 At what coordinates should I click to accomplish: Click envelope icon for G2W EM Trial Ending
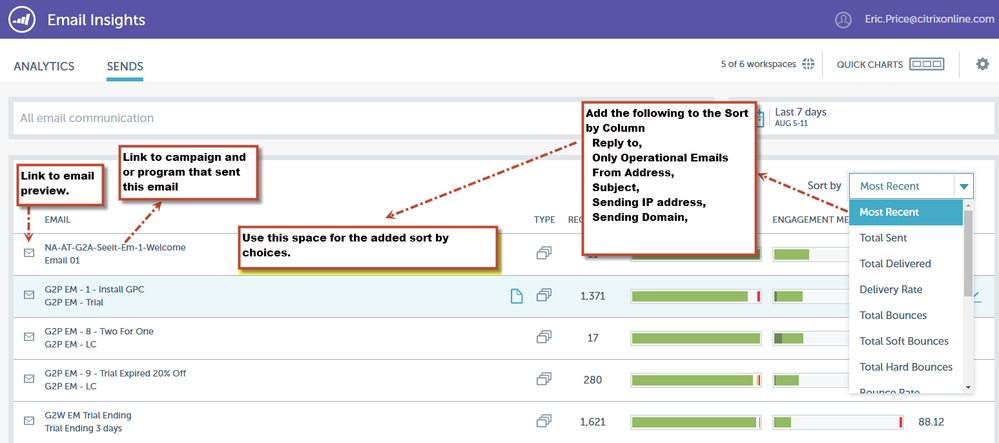[x=29, y=421]
